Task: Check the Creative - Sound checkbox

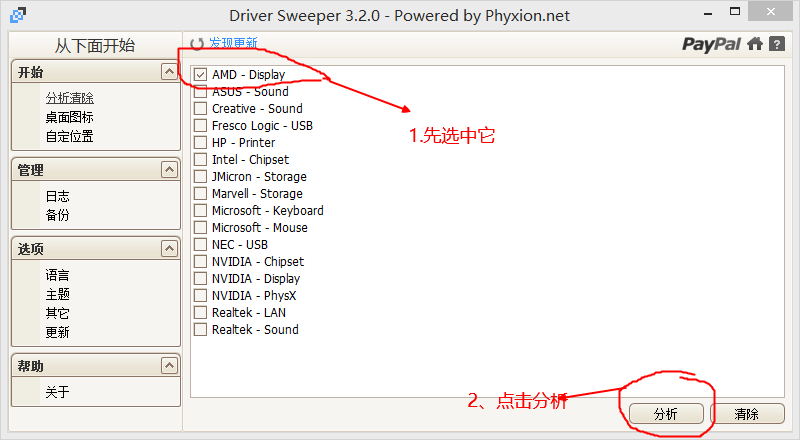Action: (x=201, y=109)
